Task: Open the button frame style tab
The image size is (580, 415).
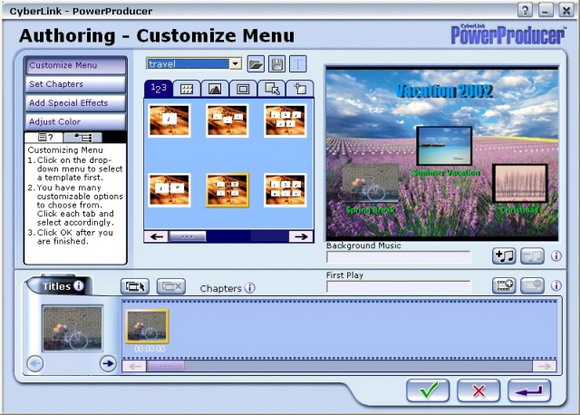Action: coord(243,89)
